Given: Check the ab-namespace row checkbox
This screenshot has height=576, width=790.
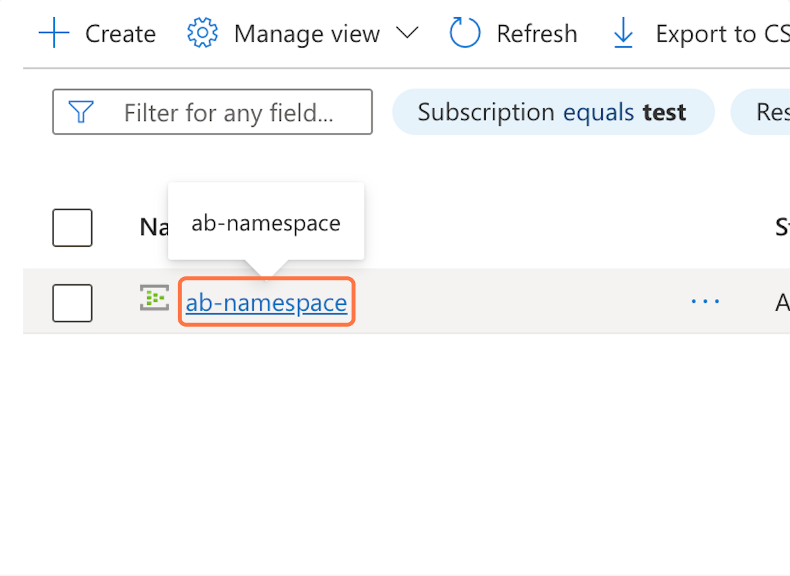Looking at the screenshot, I should coord(72,303).
